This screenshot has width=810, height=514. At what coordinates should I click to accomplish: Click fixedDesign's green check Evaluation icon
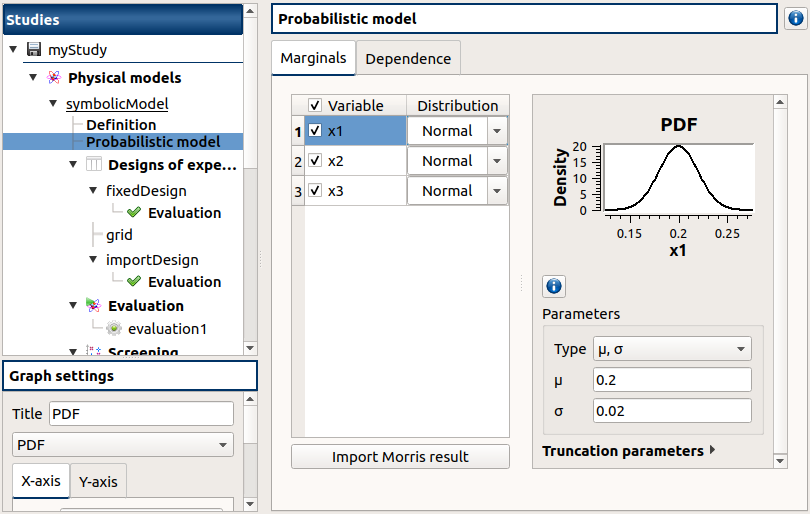point(134,213)
